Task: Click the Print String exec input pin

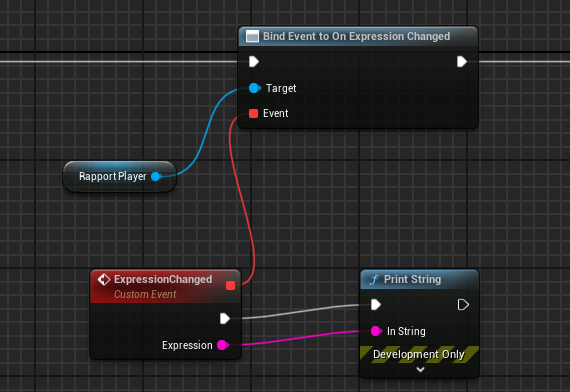Action: coord(376,305)
